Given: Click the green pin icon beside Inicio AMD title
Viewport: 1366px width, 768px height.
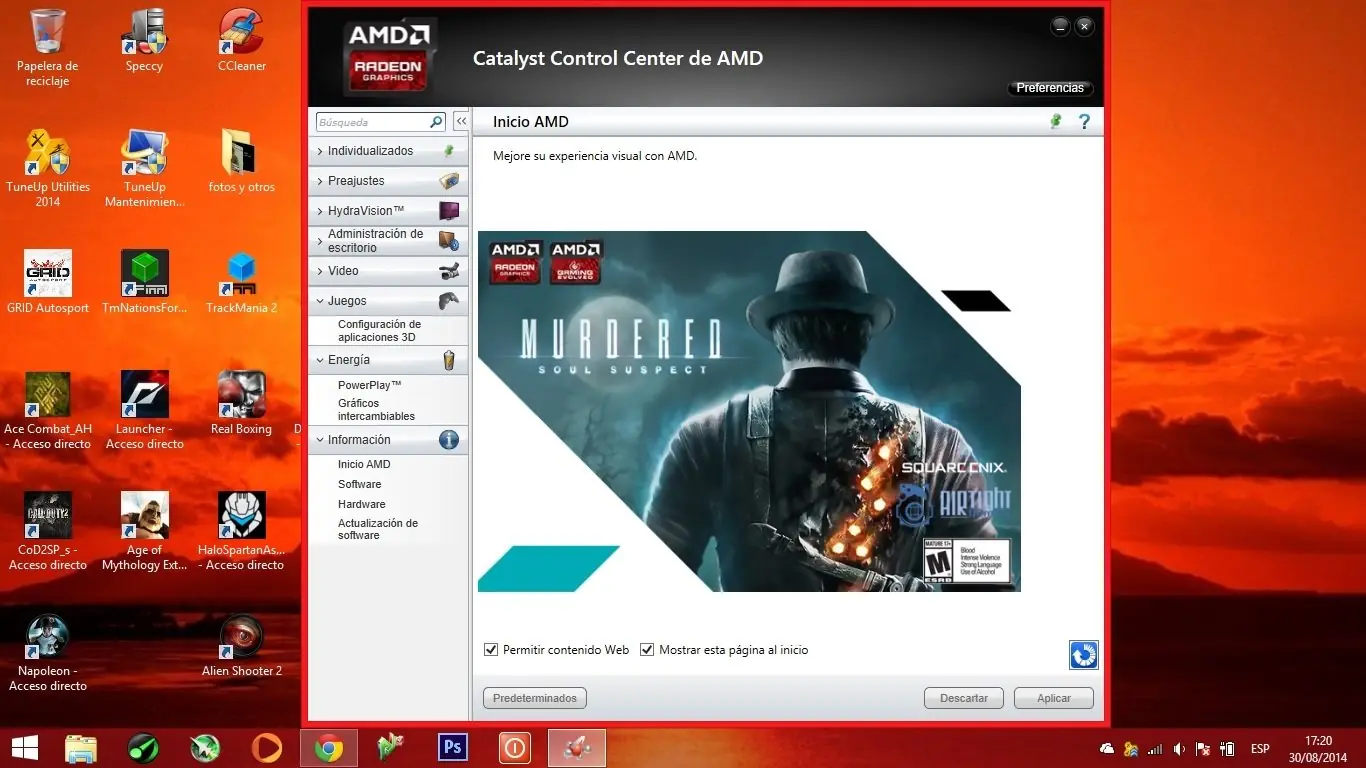Looking at the screenshot, I should click(1055, 122).
